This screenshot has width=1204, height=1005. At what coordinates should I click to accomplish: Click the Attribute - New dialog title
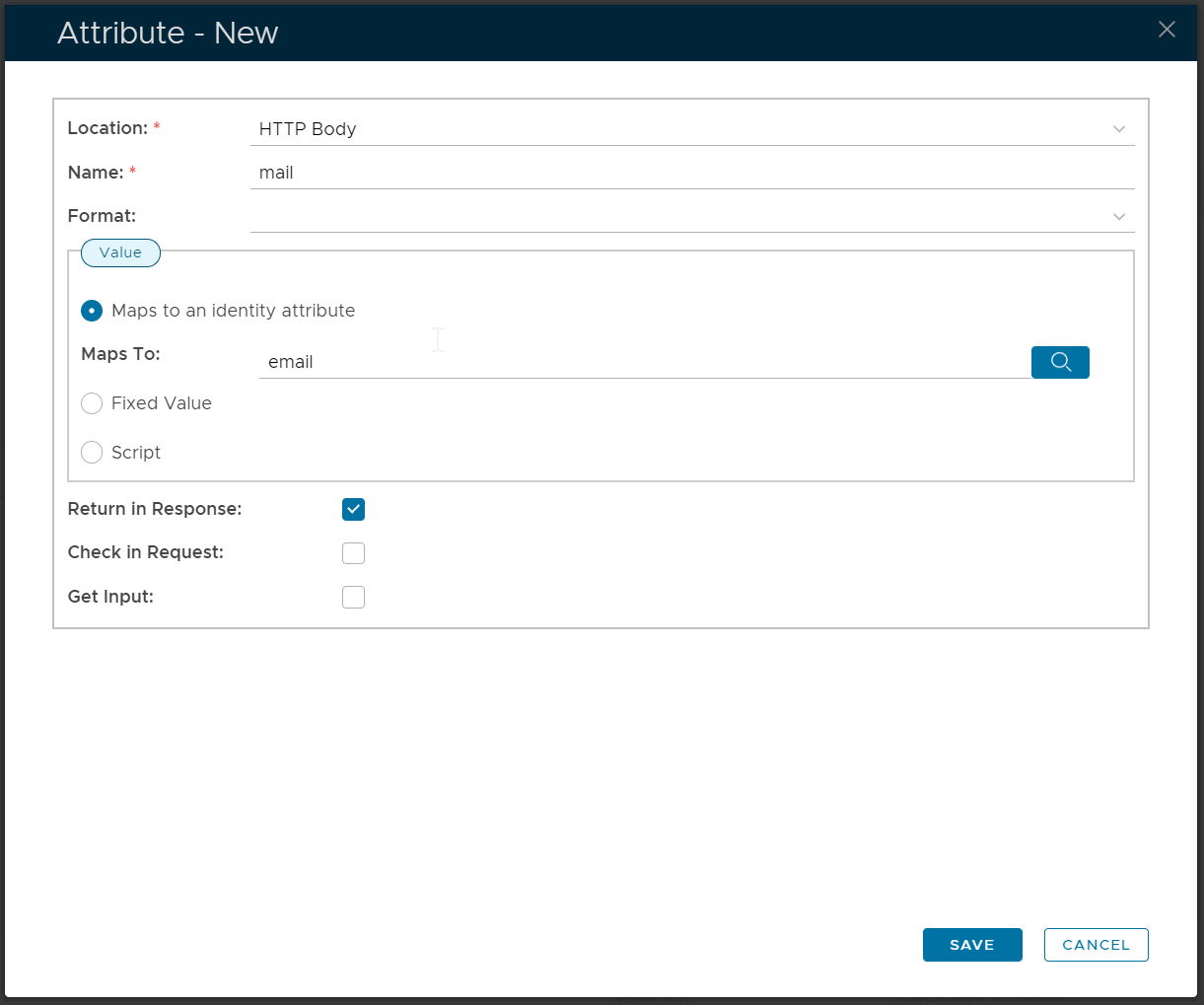tap(168, 33)
